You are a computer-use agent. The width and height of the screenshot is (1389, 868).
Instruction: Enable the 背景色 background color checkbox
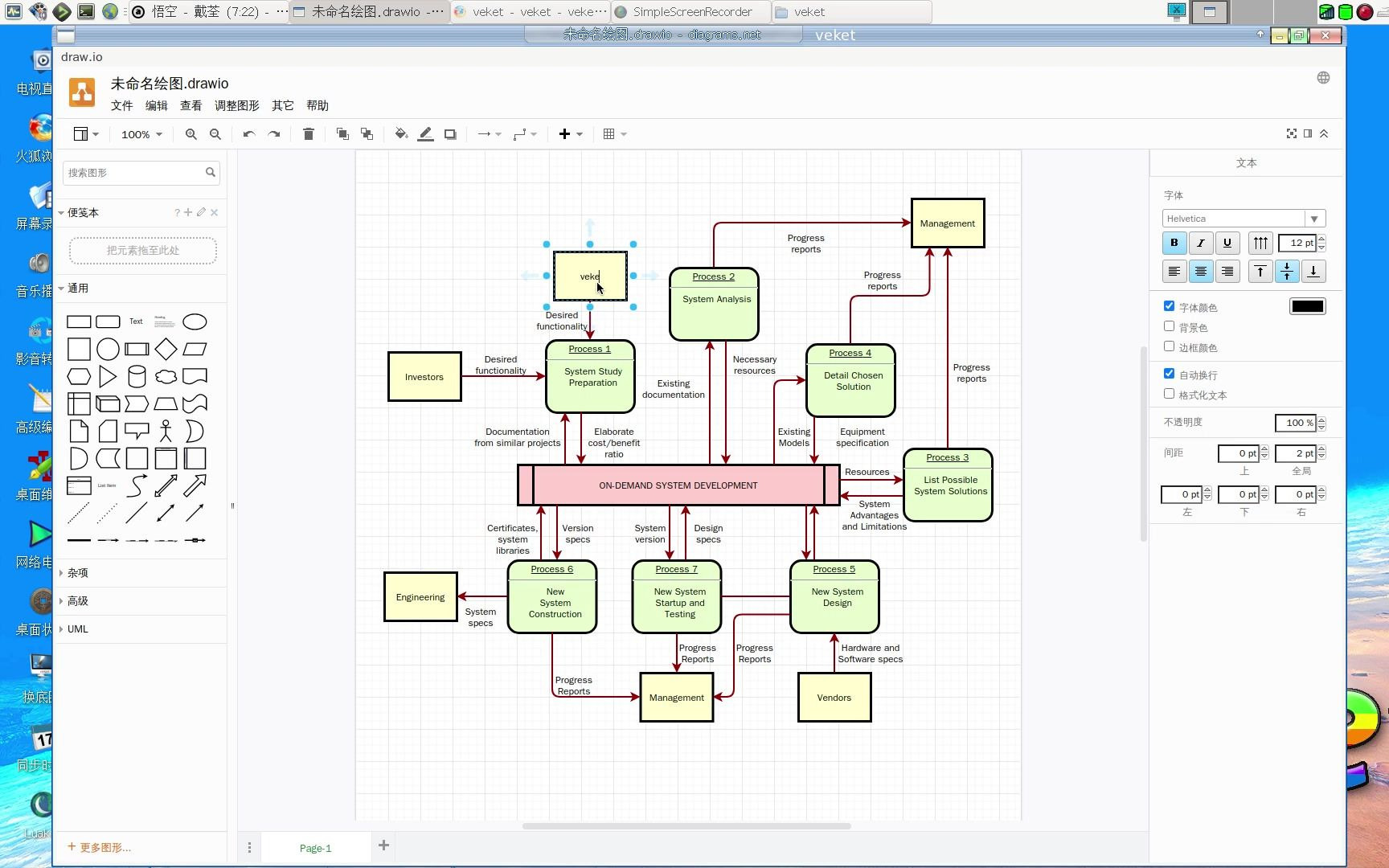(1169, 326)
